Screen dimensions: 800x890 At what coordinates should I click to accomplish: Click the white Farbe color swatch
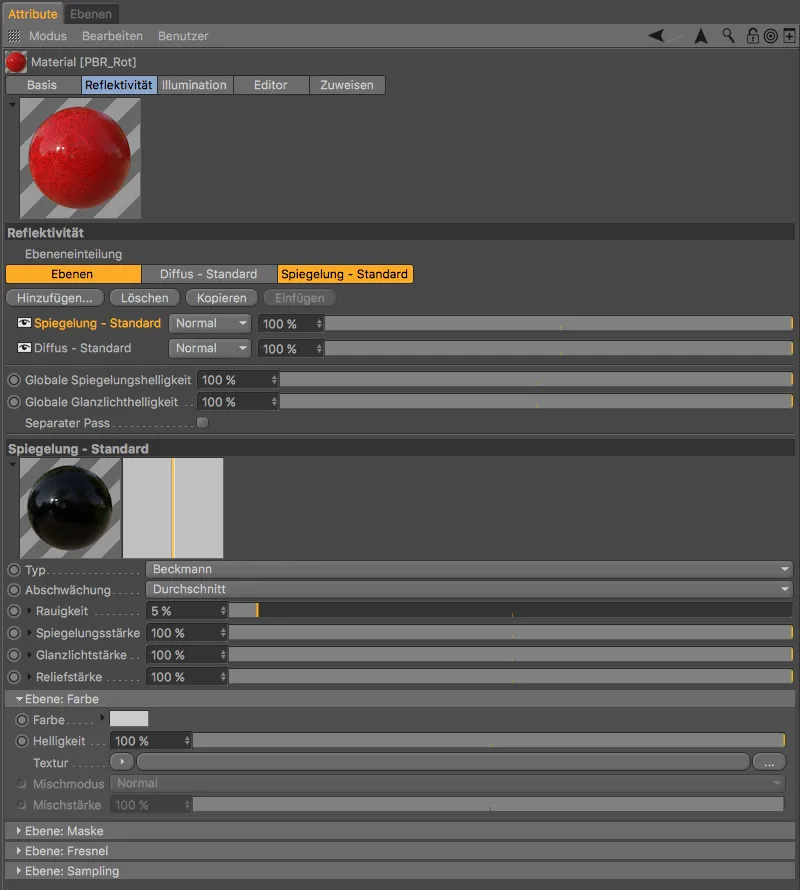coord(131,718)
